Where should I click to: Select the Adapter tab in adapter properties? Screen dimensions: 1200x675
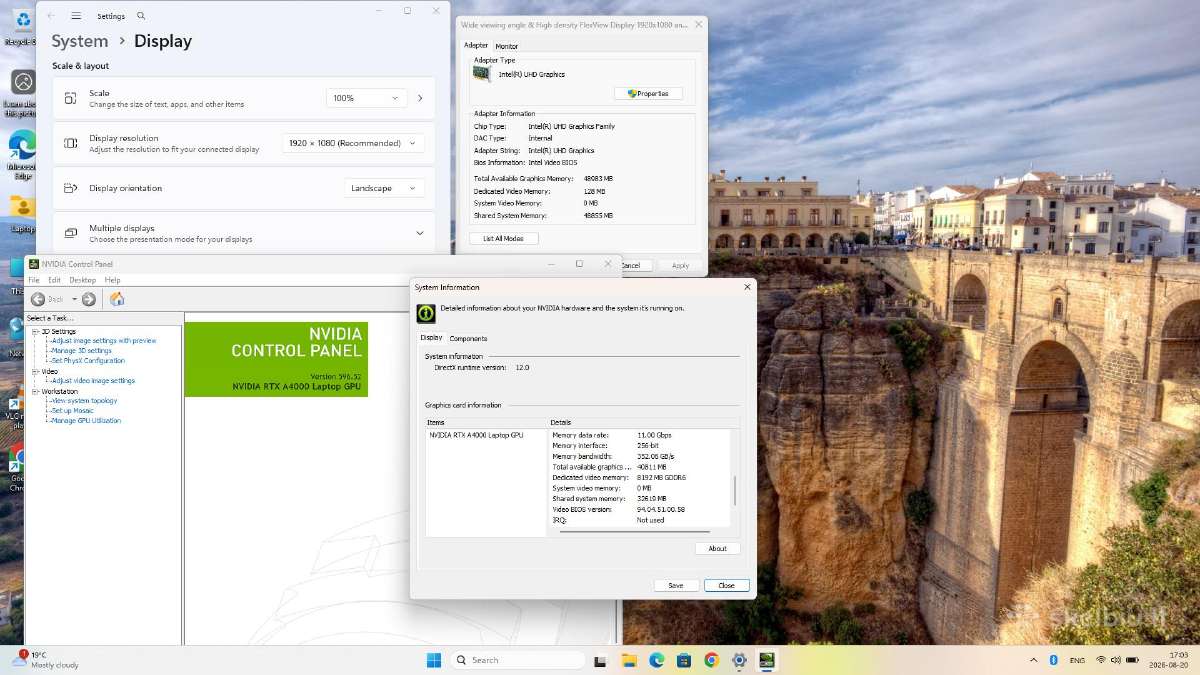pos(476,45)
